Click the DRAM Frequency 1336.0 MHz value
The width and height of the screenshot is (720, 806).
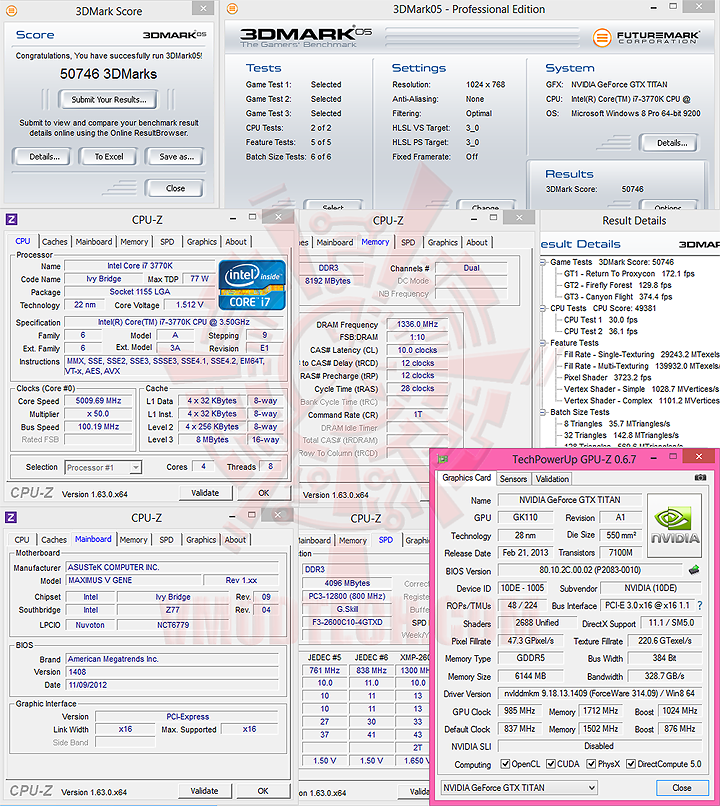click(417, 324)
